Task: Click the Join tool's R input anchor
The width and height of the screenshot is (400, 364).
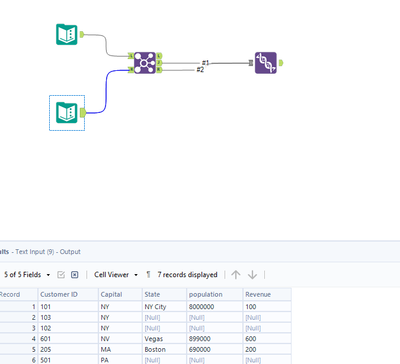Action: (x=131, y=70)
